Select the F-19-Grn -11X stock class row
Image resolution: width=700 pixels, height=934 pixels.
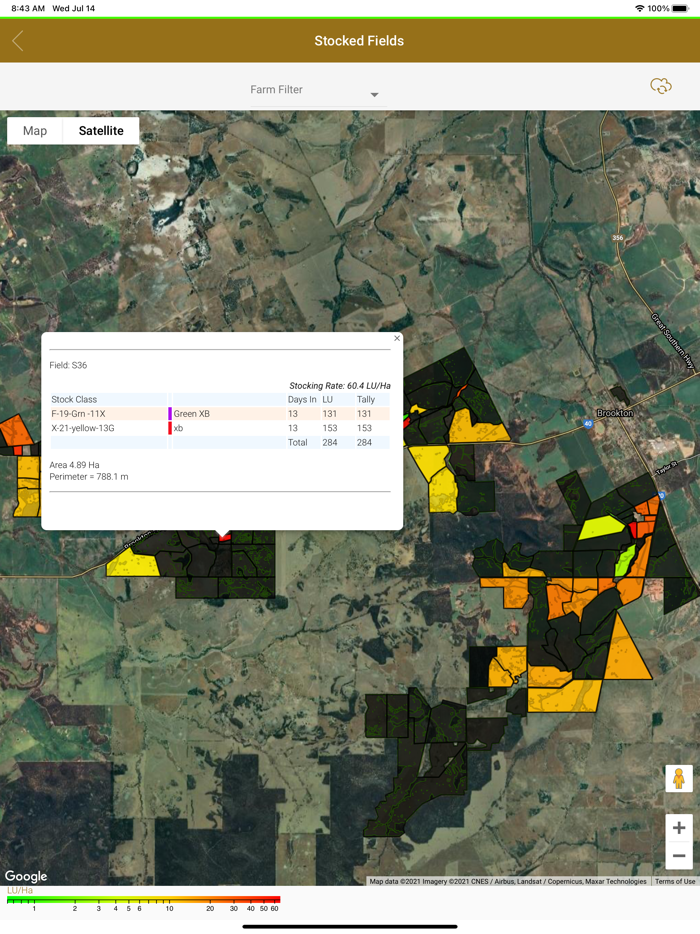[220, 413]
